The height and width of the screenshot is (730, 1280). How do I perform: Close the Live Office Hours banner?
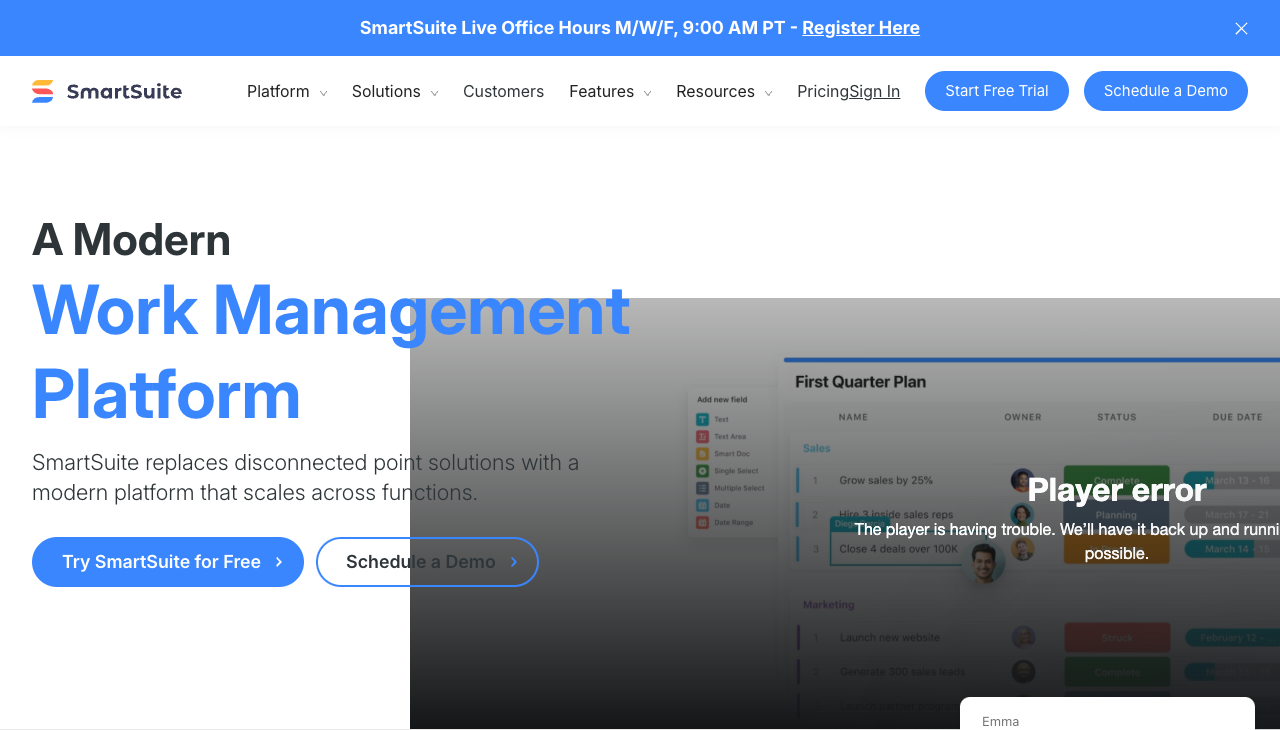point(1241,28)
